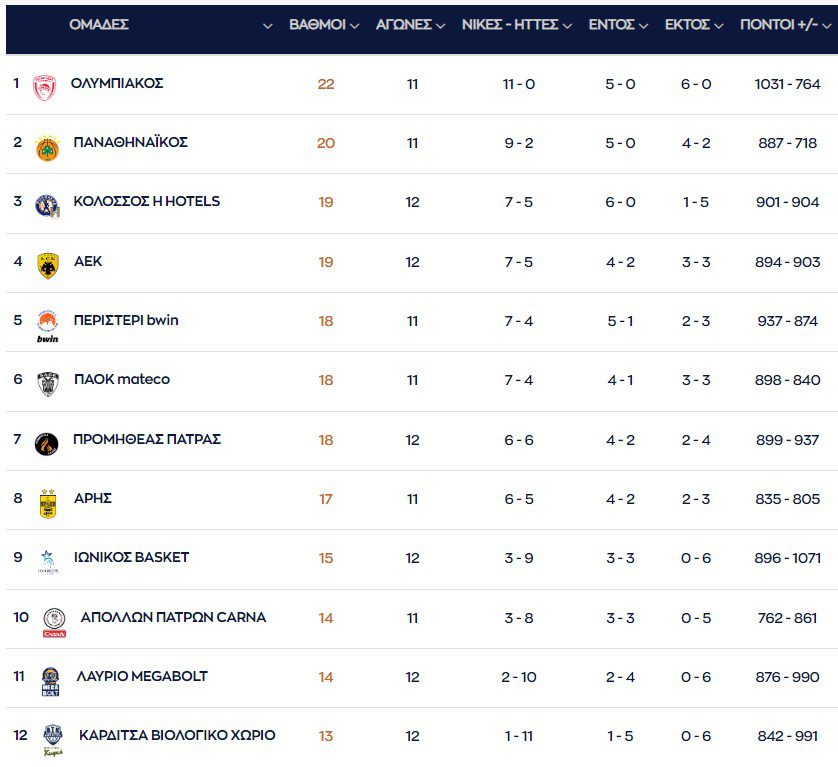The image size is (838, 767).
Task: Click the Lavrio Megabolt team logo
Action: (50, 680)
